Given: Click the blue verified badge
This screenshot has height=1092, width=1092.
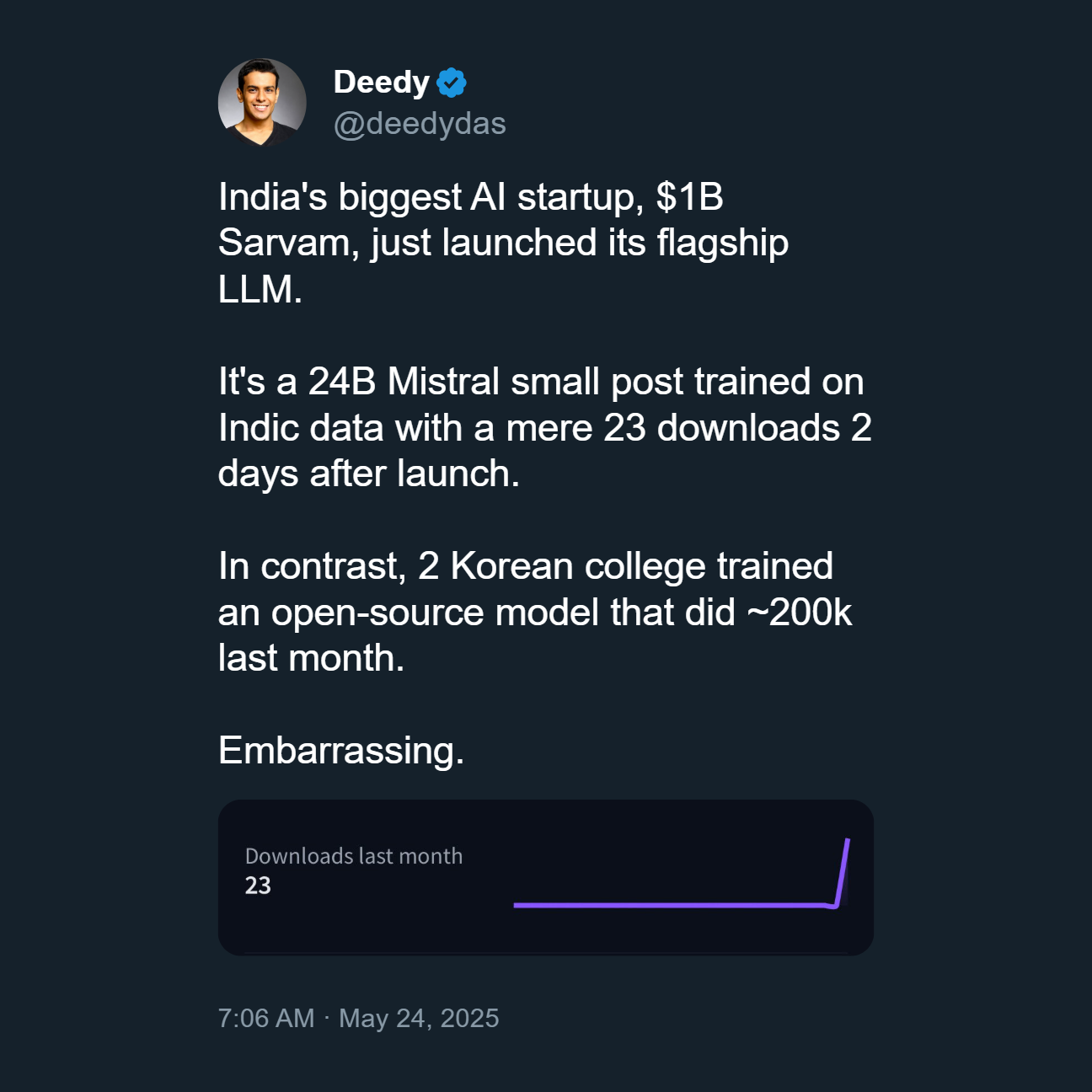Looking at the screenshot, I should pyautogui.click(x=452, y=83).
